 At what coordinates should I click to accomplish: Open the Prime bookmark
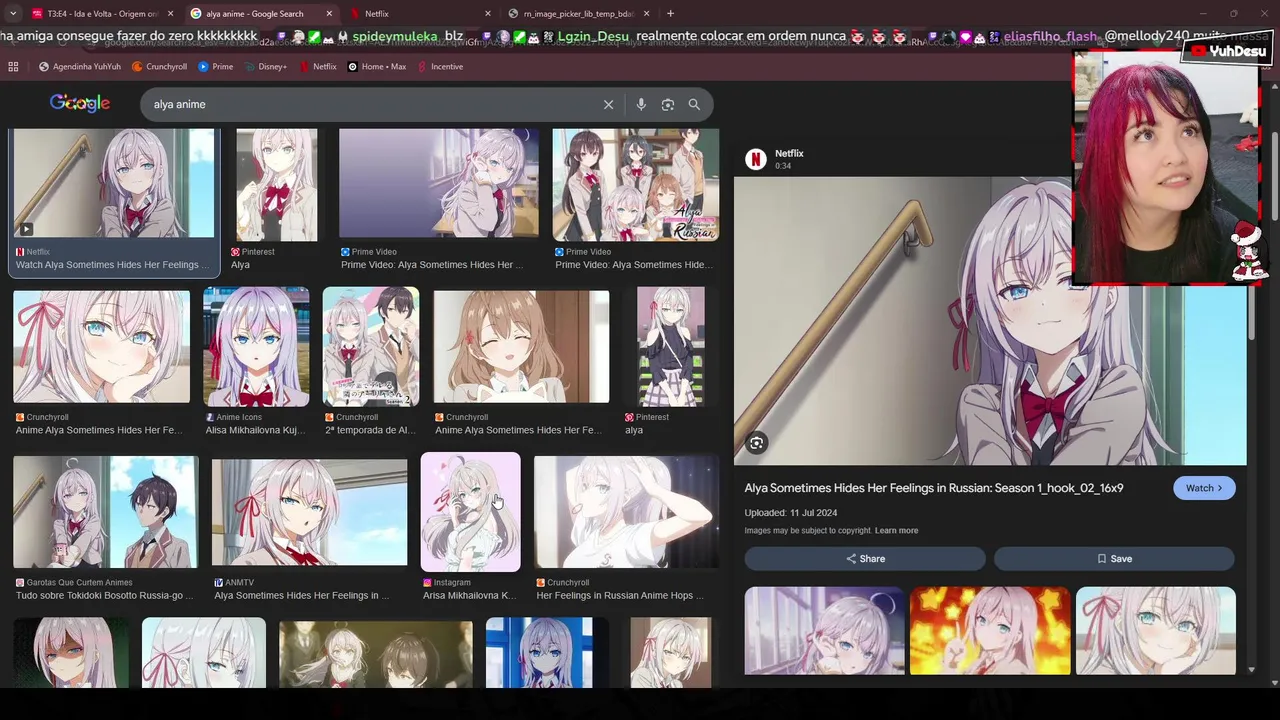(216, 67)
